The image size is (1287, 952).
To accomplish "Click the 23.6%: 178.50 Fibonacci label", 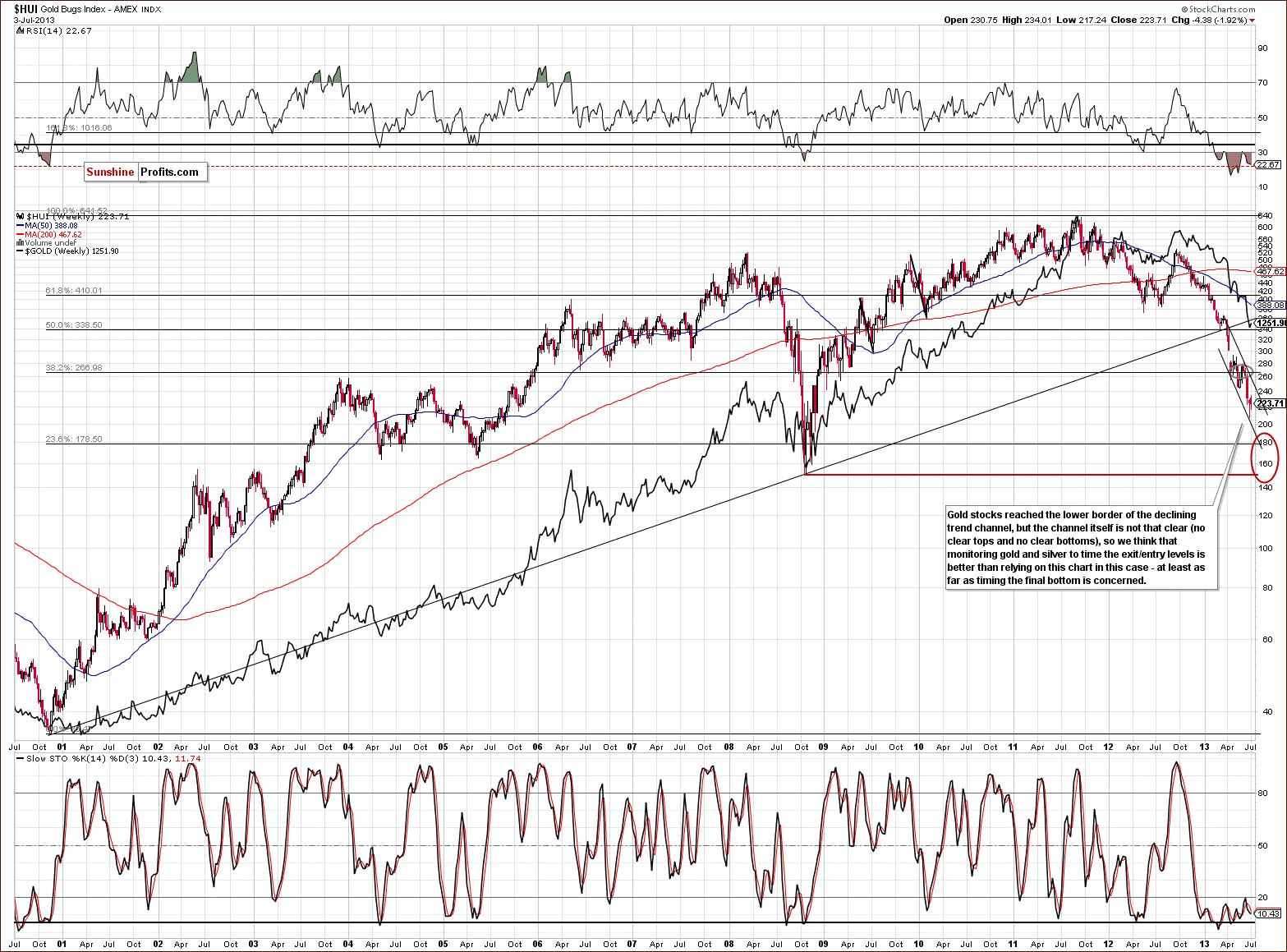I will coord(74,439).
